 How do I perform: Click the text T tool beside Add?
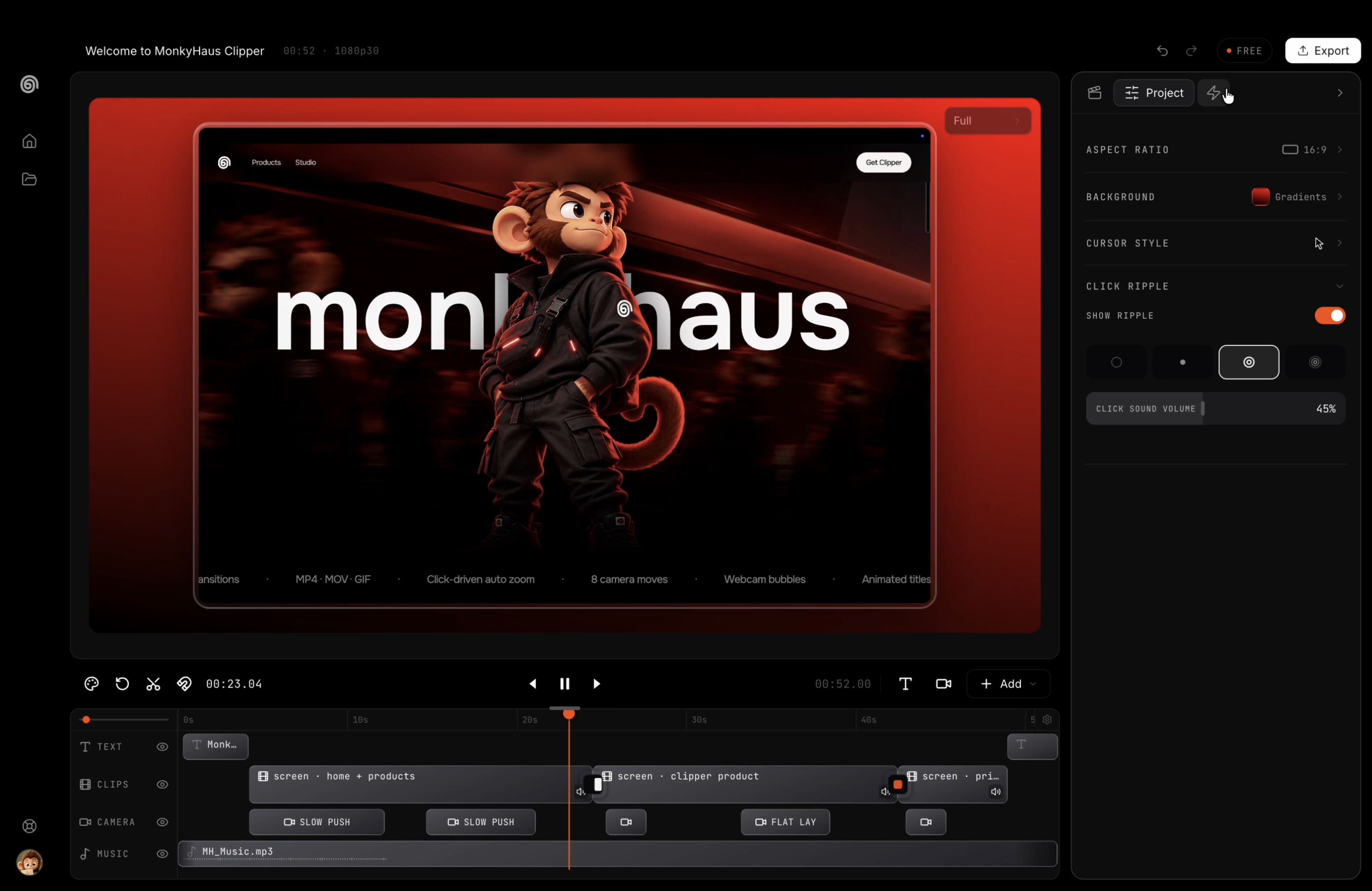point(905,684)
